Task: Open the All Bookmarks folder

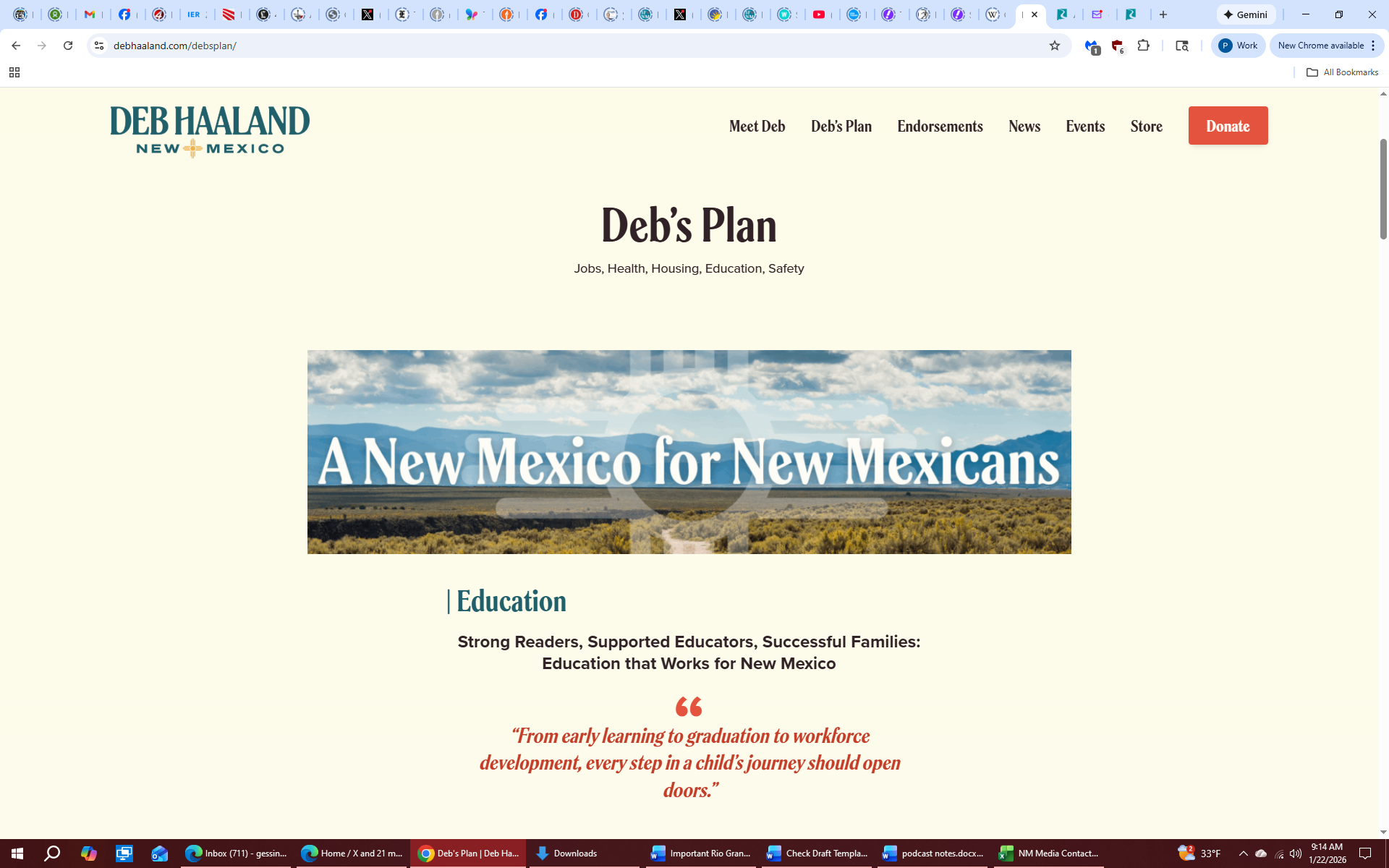Action: click(x=1342, y=72)
